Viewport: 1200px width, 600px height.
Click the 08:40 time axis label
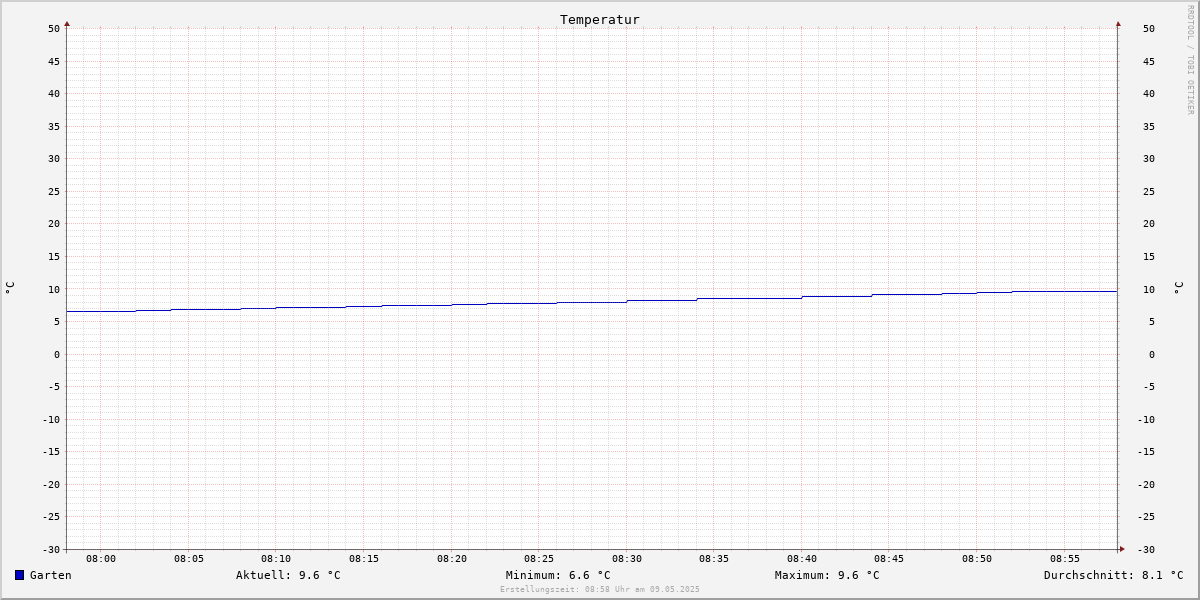pos(802,558)
